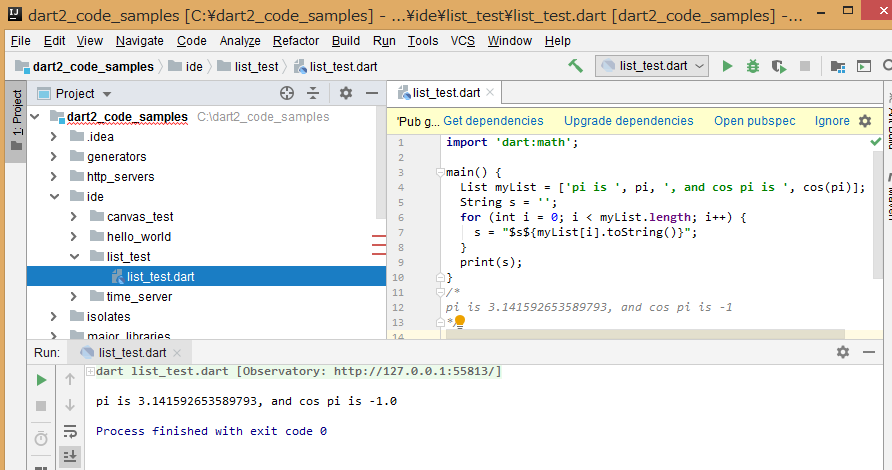Expand the time_server folder
The height and width of the screenshot is (470, 892).
(x=74, y=296)
